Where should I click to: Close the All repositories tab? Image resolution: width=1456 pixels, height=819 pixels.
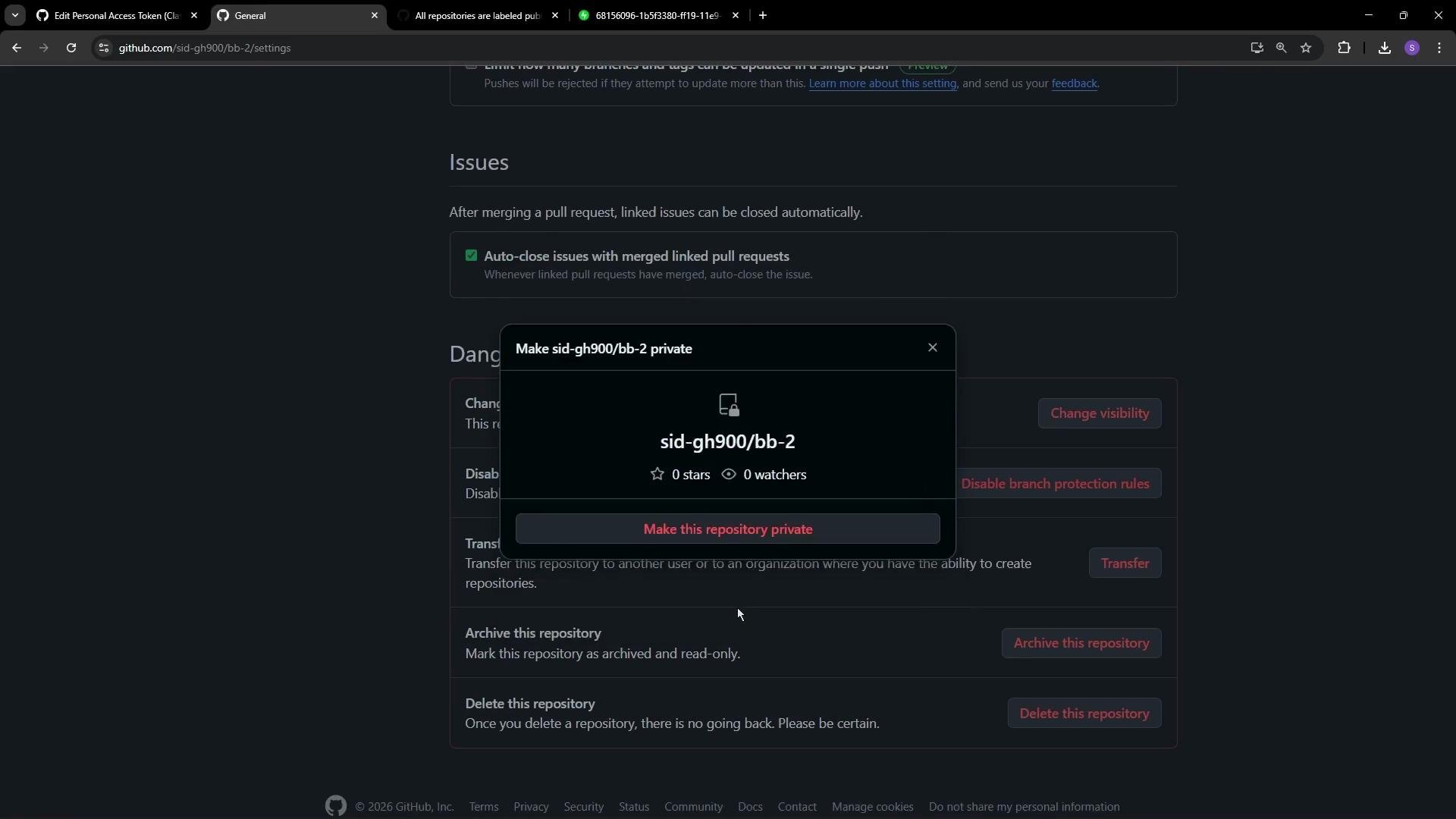click(555, 15)
